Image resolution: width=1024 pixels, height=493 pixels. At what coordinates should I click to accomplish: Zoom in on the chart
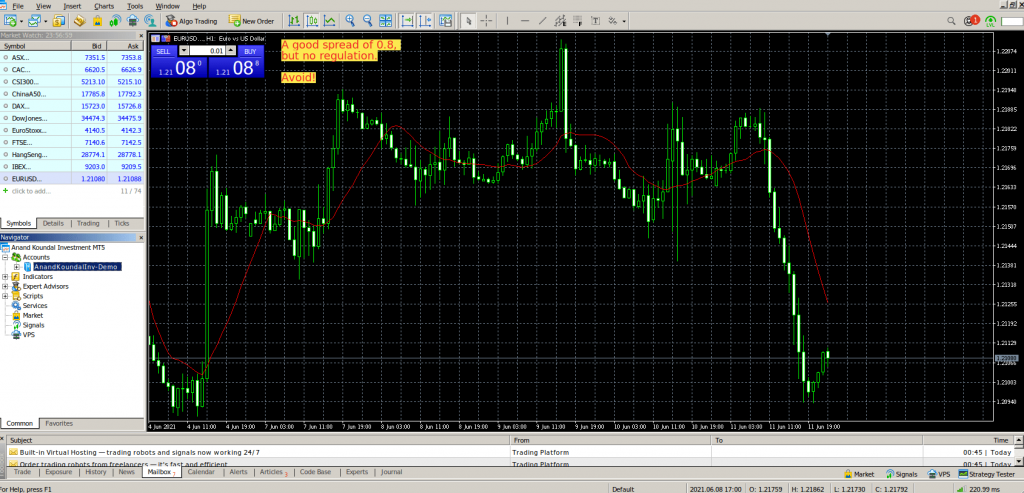click(x=351, y=22)
